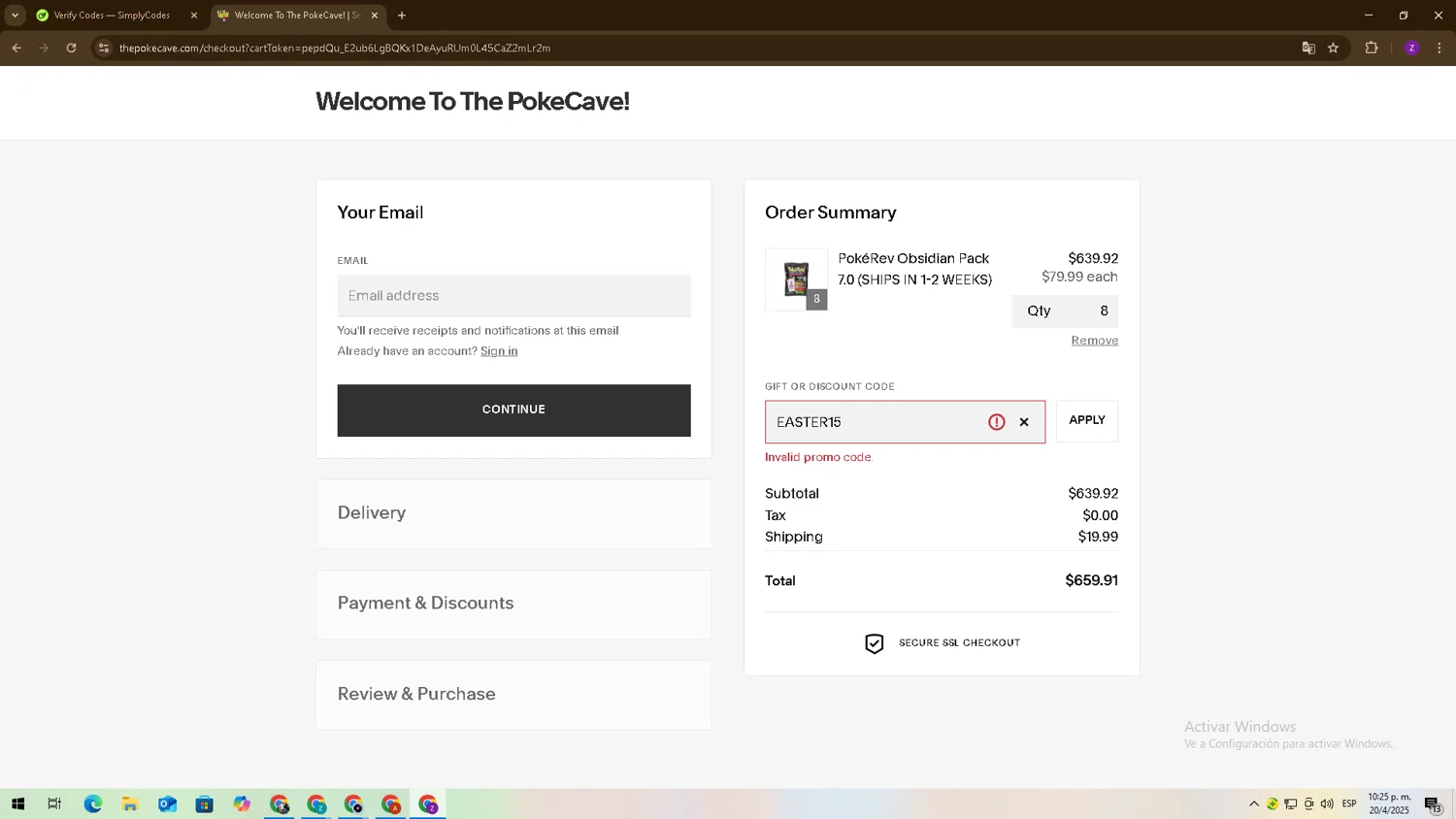Open Microsoft Store from the taskbar
Viewport: 1456px width, 819px height.
204,803
